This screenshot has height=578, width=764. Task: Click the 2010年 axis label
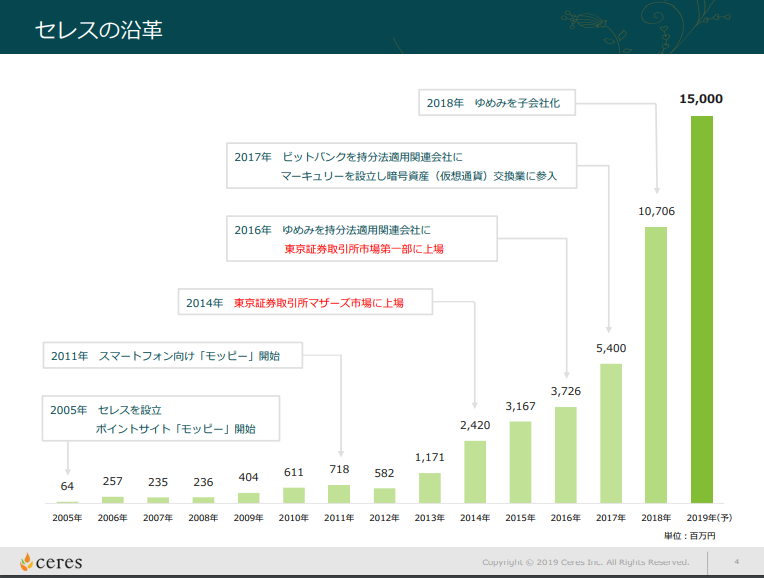coord(294,518)
